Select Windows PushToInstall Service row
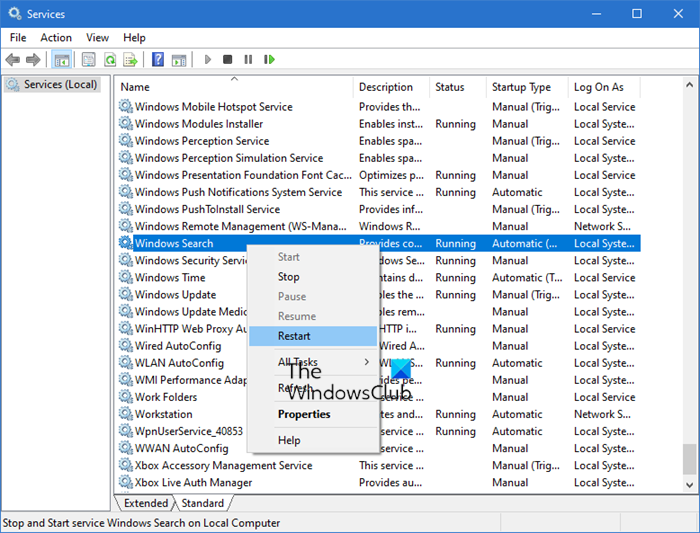 [379, 209]
